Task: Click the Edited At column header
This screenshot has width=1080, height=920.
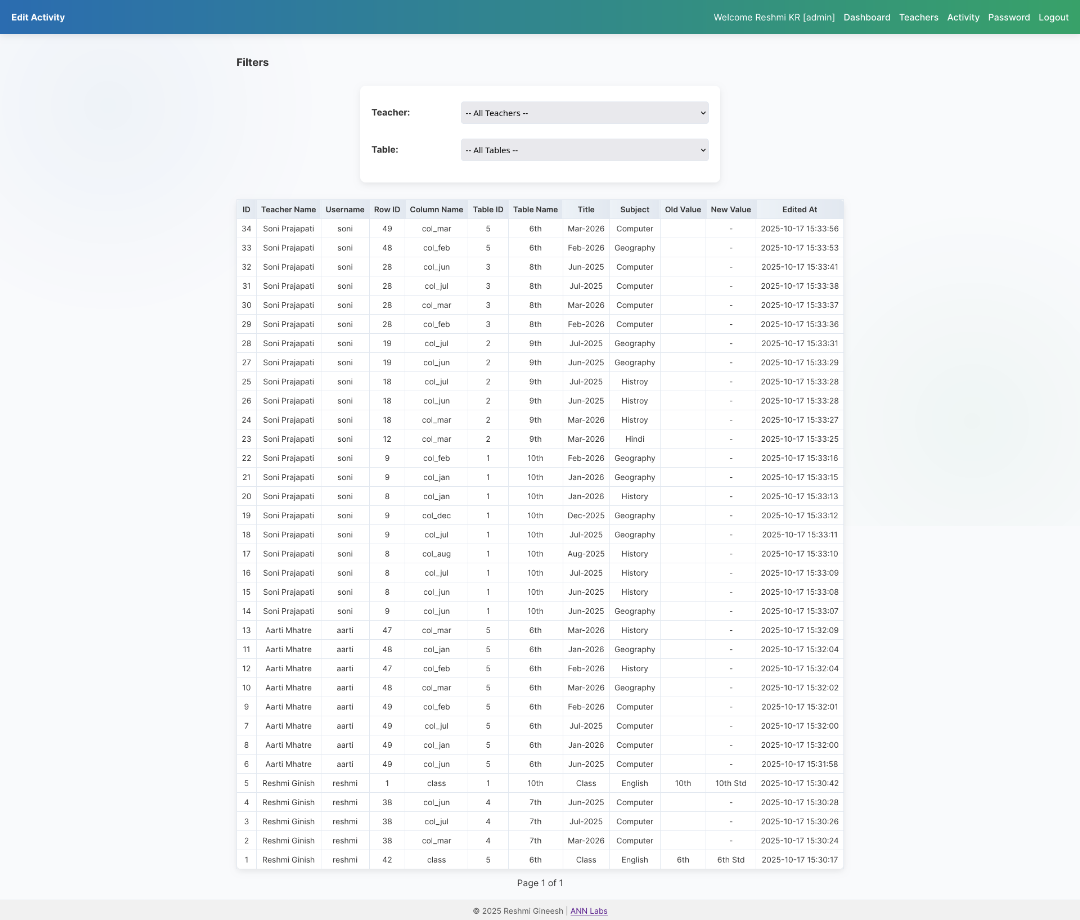Action: click(799, 210)
